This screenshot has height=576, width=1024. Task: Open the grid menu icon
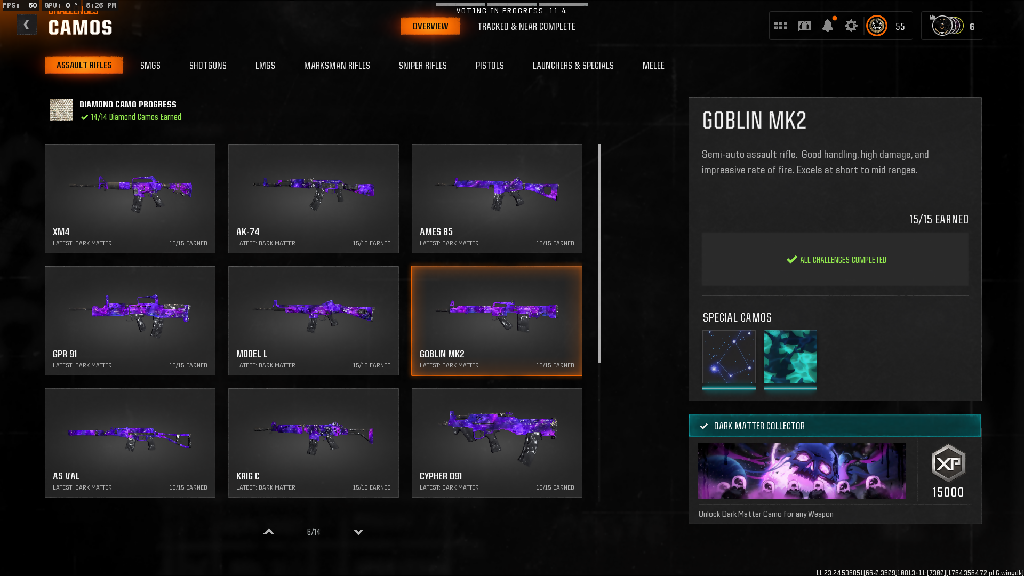pos(780,26)
